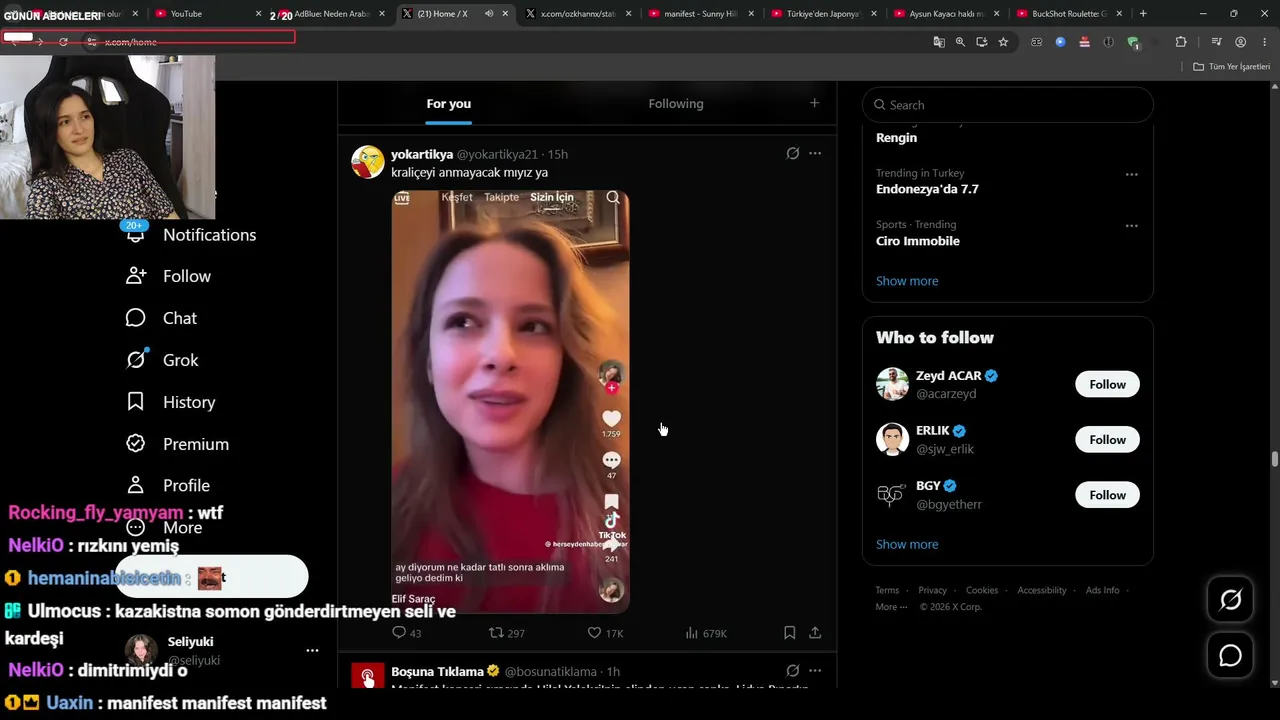Bookmark this page with the star
1280x720 pixels.
click(1003, 42)
